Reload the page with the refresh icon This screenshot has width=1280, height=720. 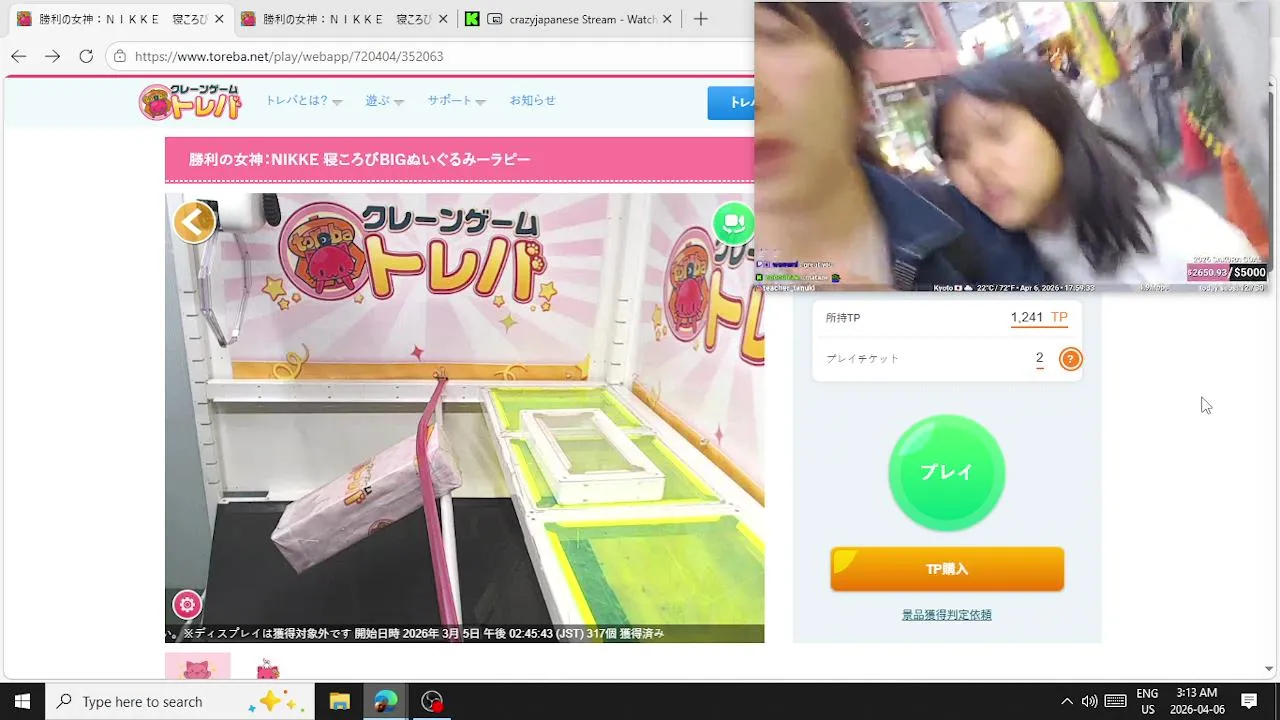click(86, 56)
